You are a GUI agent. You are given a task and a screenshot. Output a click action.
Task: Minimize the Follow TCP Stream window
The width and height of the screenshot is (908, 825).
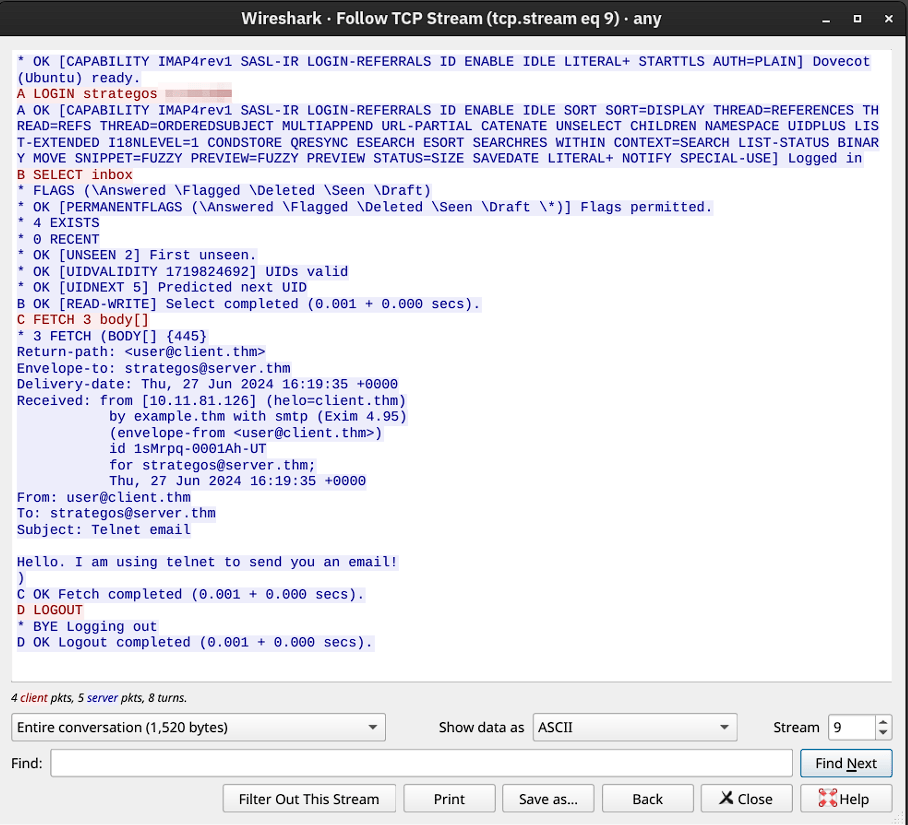tap(826, 19)
